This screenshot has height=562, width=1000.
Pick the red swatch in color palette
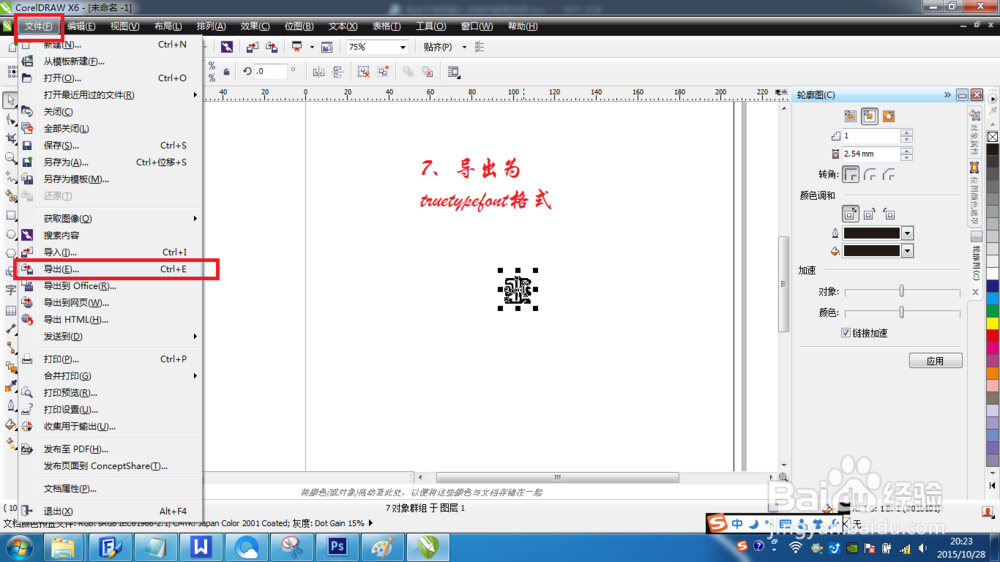pyautogui.click(x=992, y=336)
